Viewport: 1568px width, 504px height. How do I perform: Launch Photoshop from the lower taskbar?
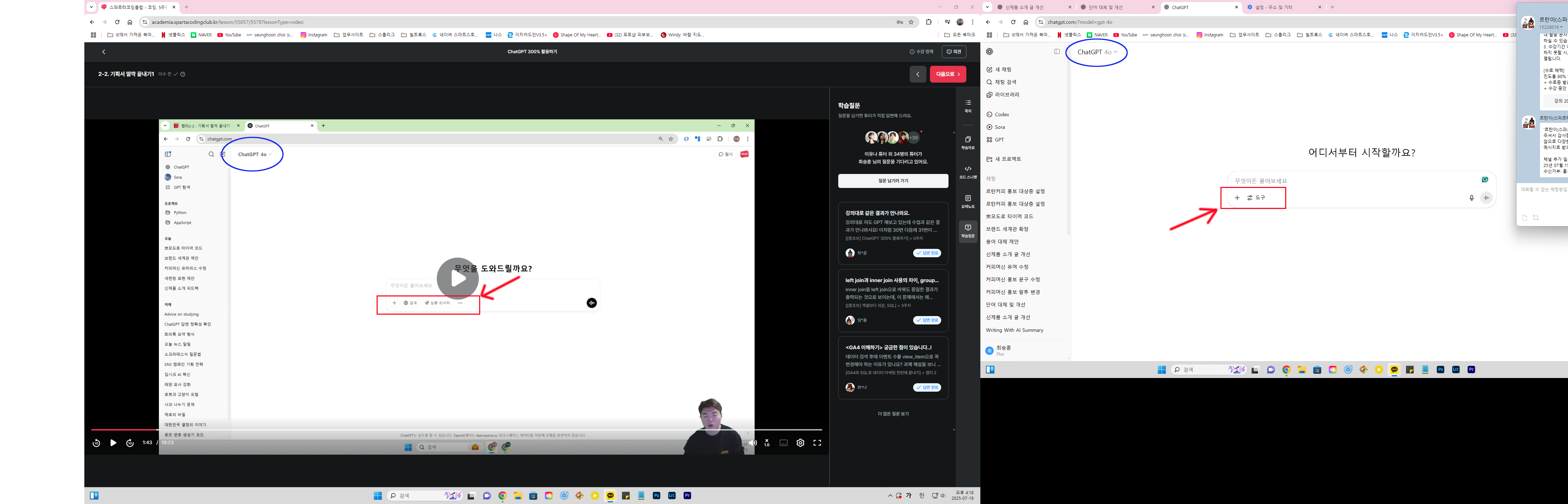coord(656,496)
